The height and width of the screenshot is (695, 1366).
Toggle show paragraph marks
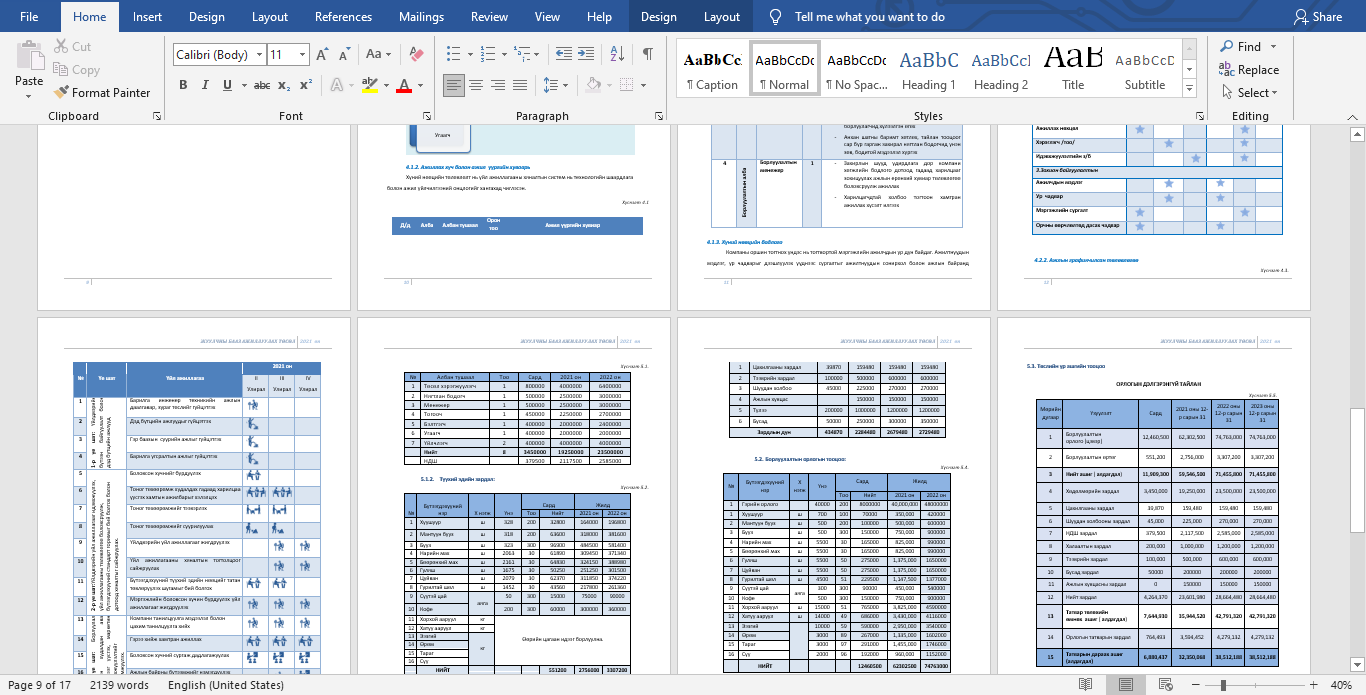pyautogui.click(x=647, y=54)
